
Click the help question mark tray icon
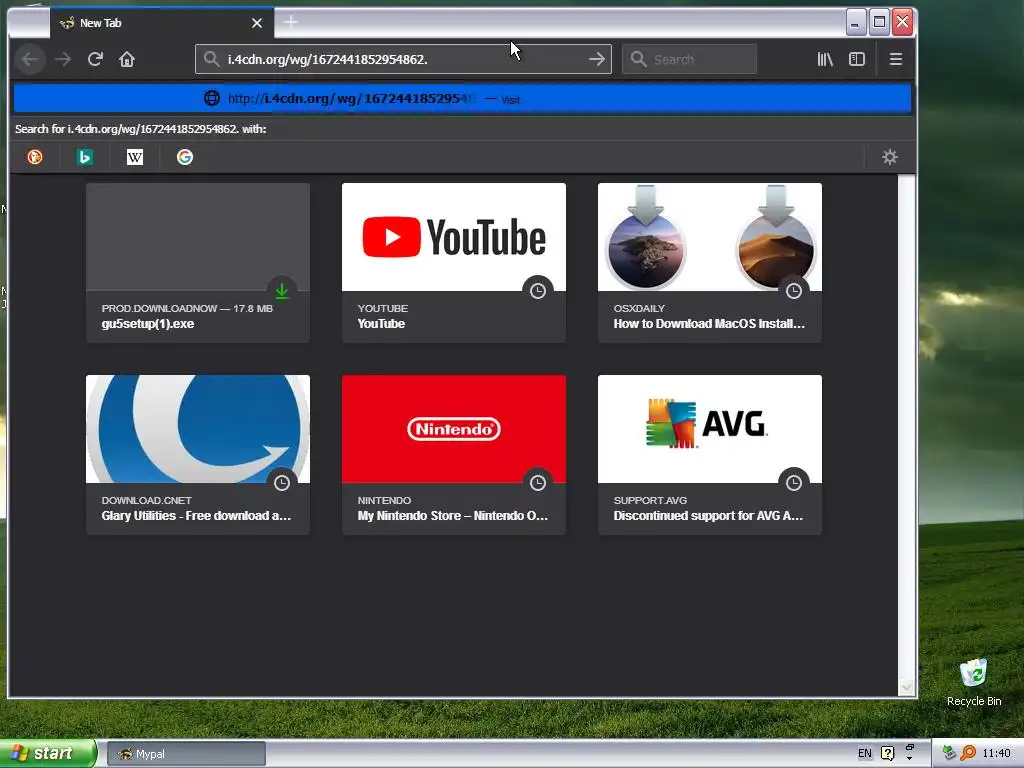click(888, 754)
